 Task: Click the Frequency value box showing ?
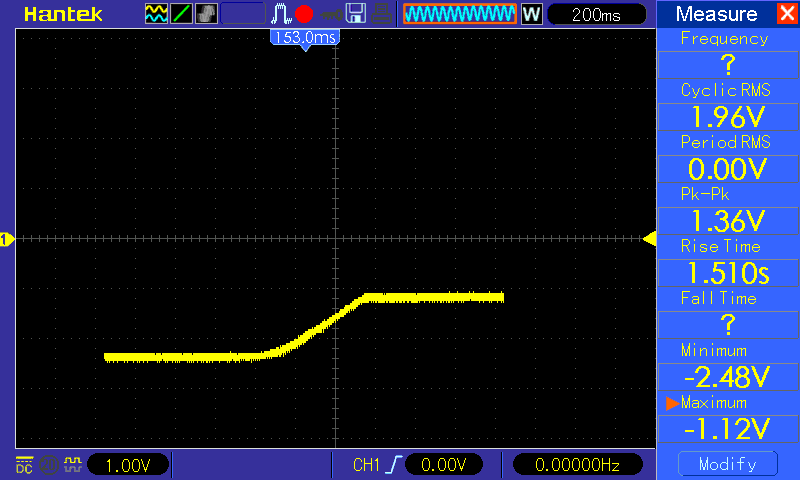728,65
